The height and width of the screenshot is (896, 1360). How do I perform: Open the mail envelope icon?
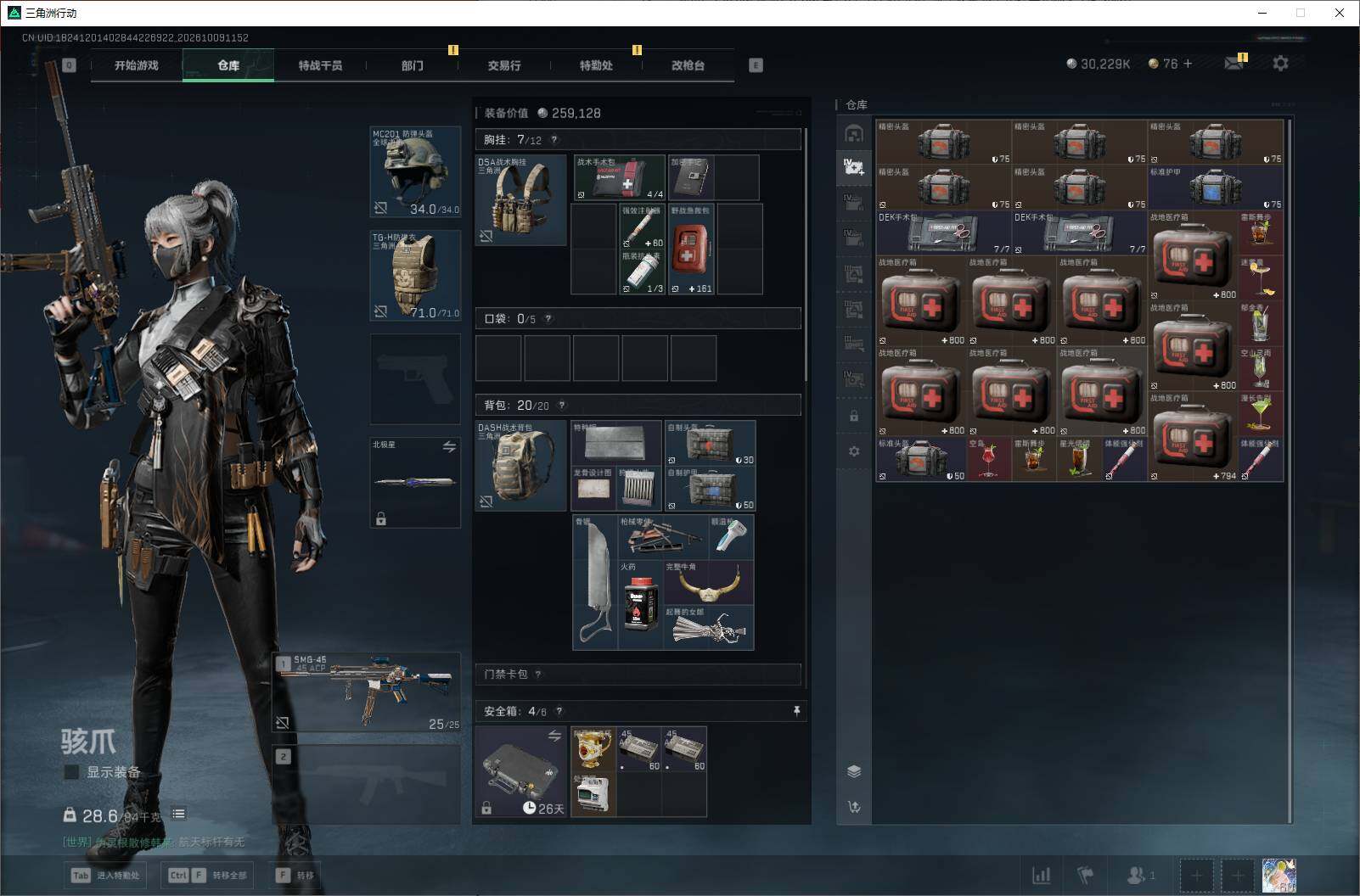(x=1234, y=64)
